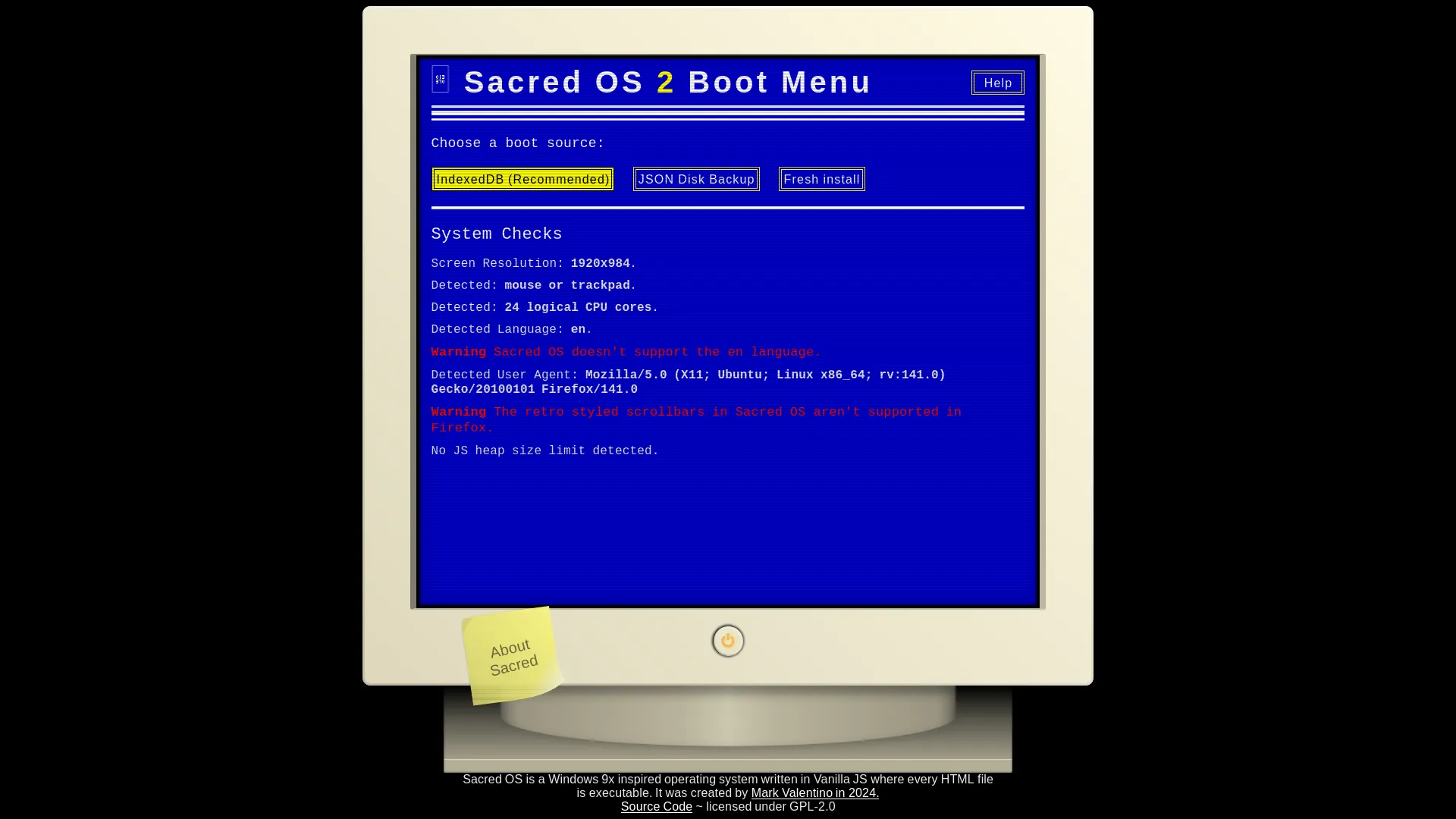Click the GPL-2.0 license text
Viewport: 1456px width, 819px height.
[770, 806]
